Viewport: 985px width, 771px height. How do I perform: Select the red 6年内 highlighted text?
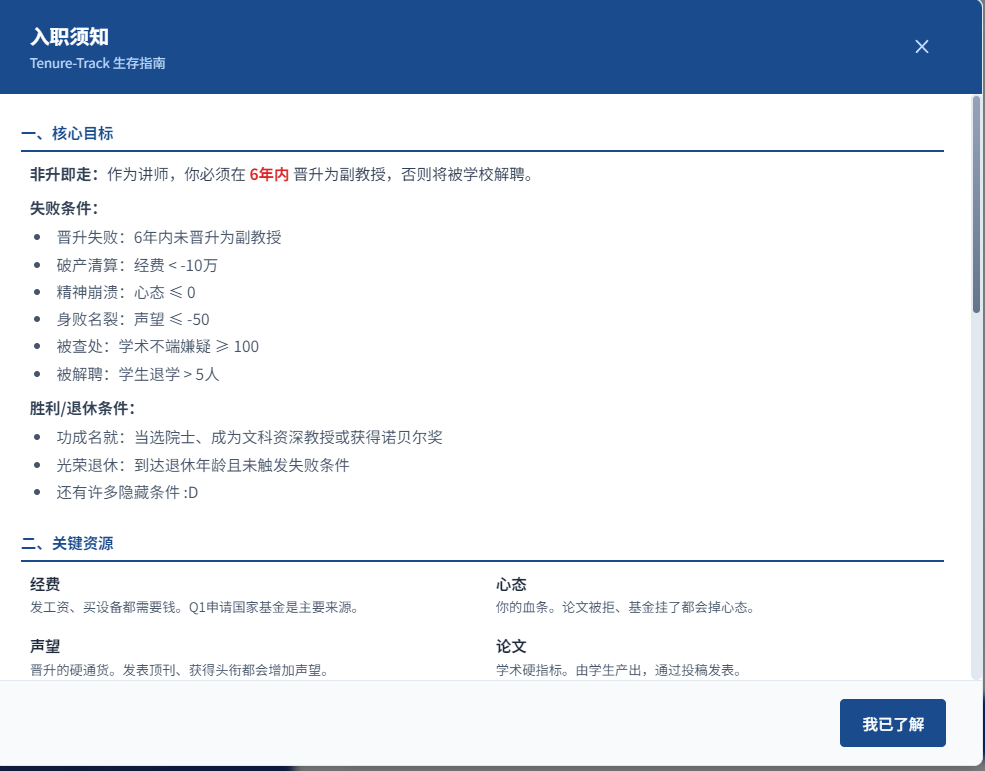(268, 173)
